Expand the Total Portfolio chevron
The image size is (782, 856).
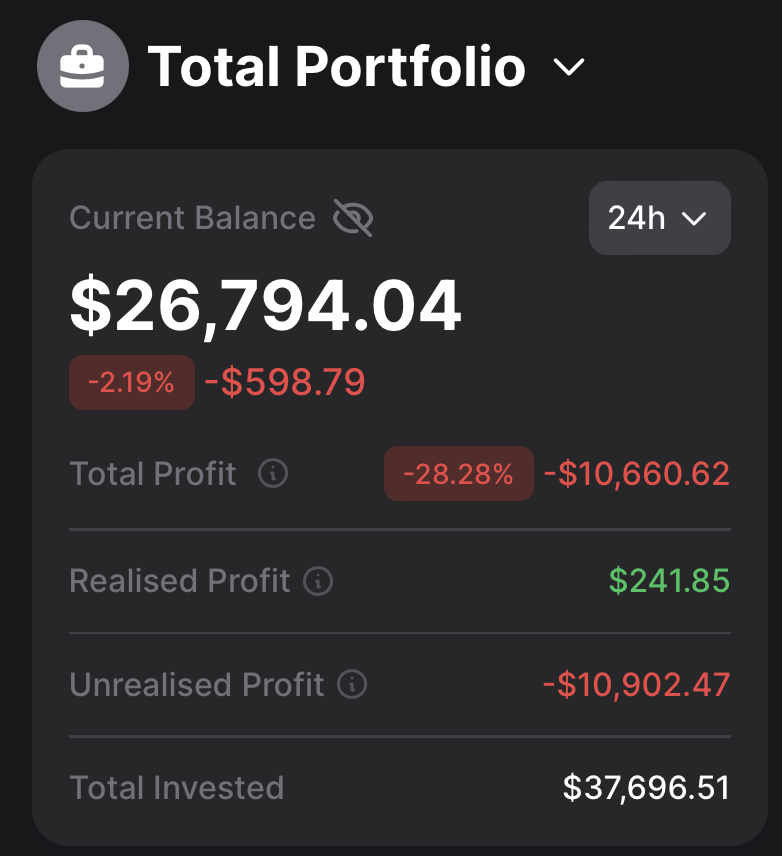(569, 67)
